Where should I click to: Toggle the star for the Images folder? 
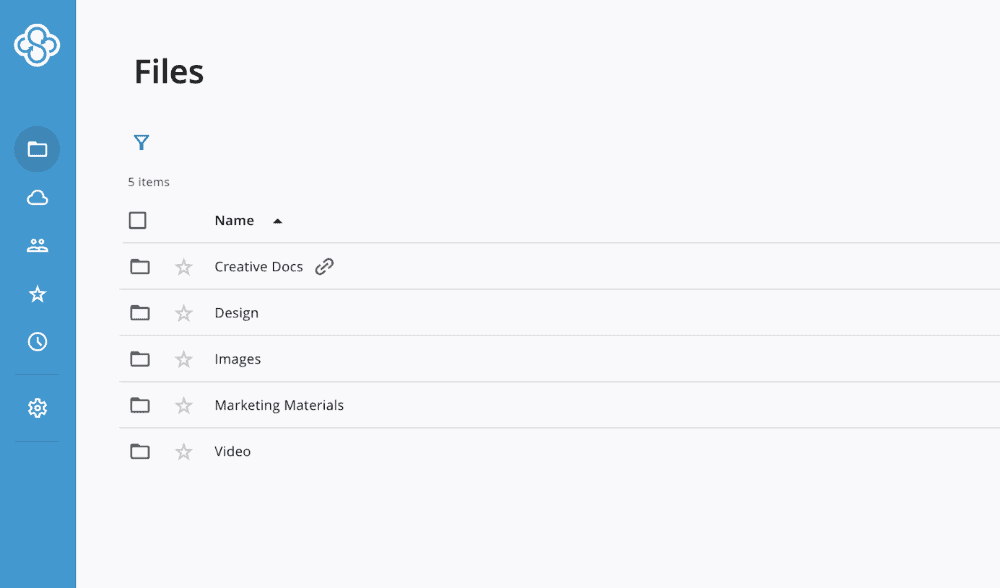point(183,359)
